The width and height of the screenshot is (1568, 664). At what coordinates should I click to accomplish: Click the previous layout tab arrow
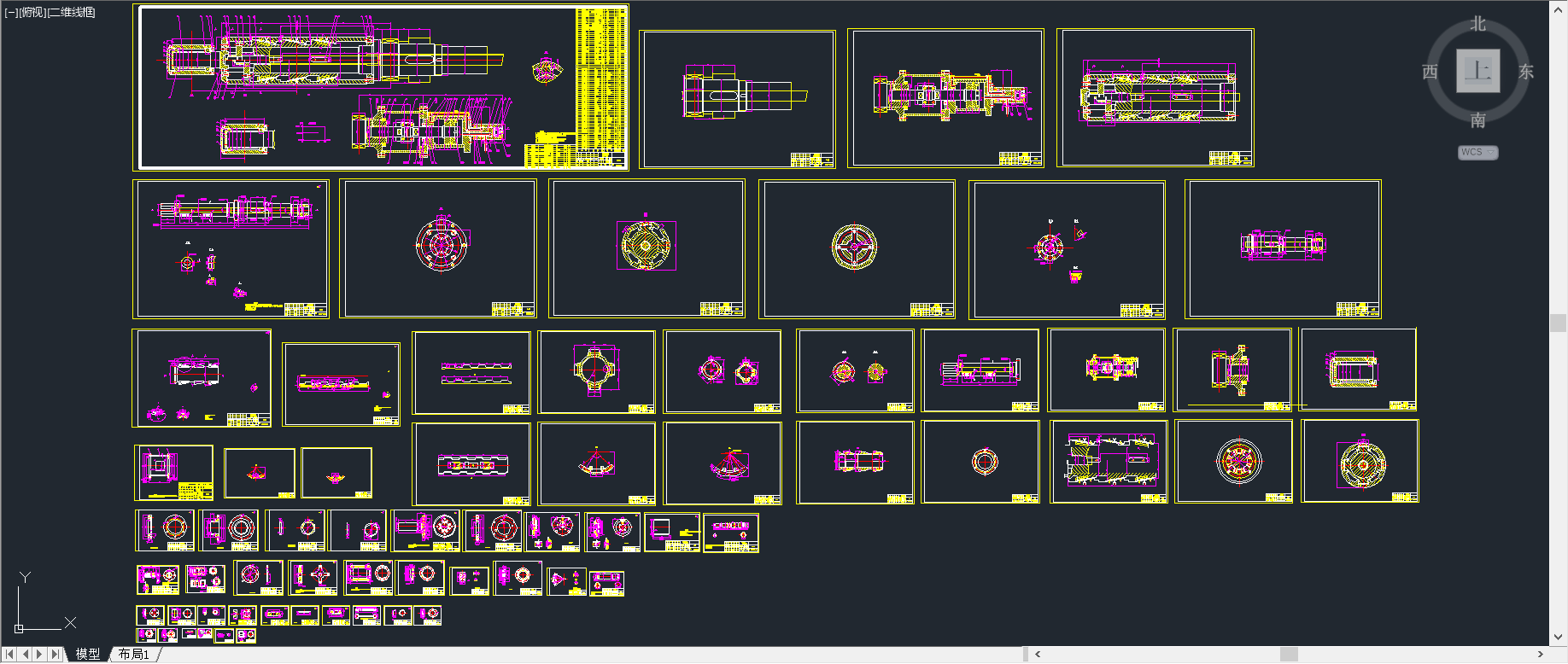[x=26, y=654]
